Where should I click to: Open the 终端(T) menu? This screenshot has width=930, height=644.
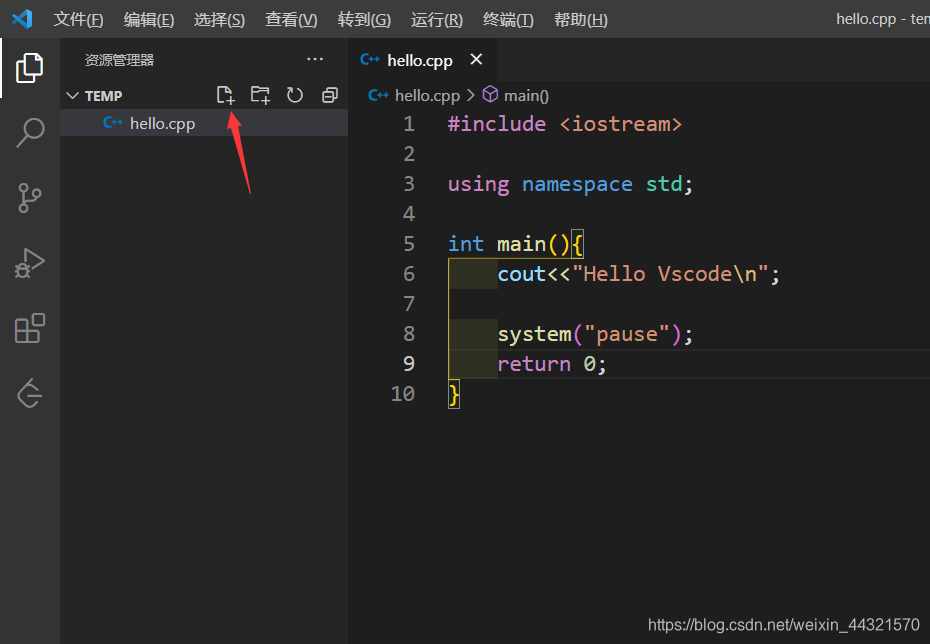pos(508,20)
